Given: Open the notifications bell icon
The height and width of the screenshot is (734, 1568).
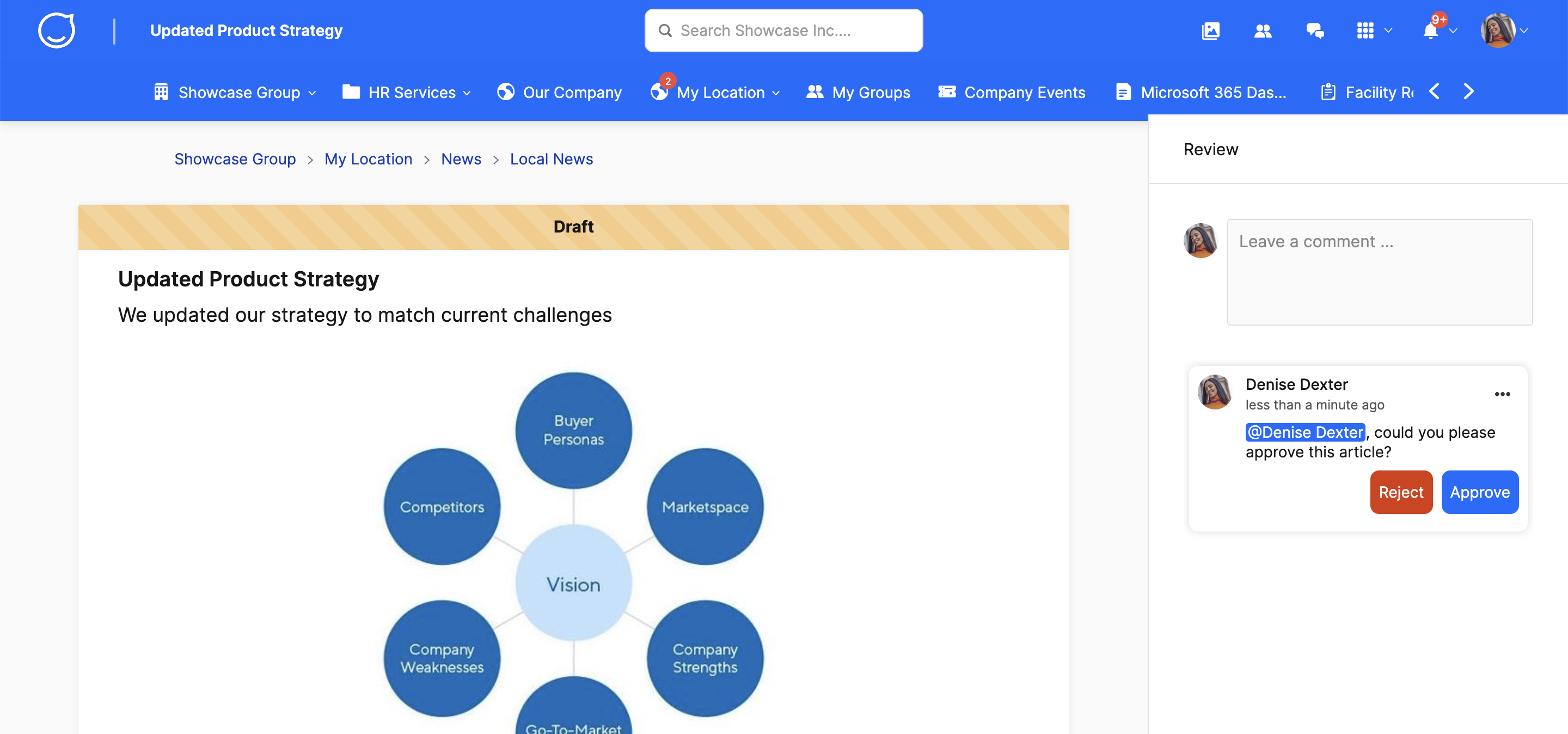Looking at the screenshot, I should (x=1430, y=30).
